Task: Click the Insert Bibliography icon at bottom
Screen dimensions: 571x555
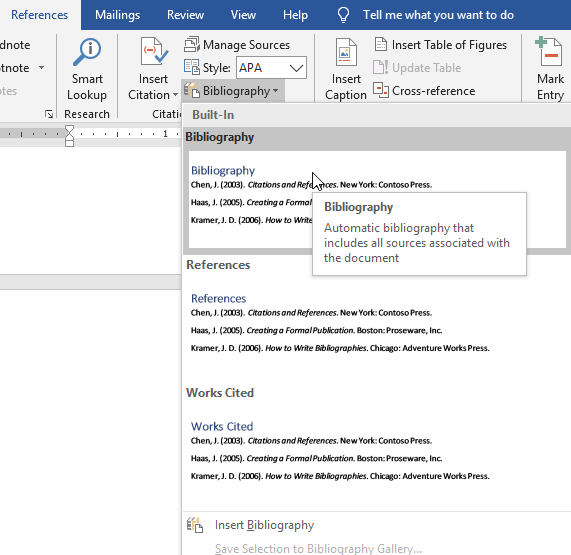Action: [195, 525]
